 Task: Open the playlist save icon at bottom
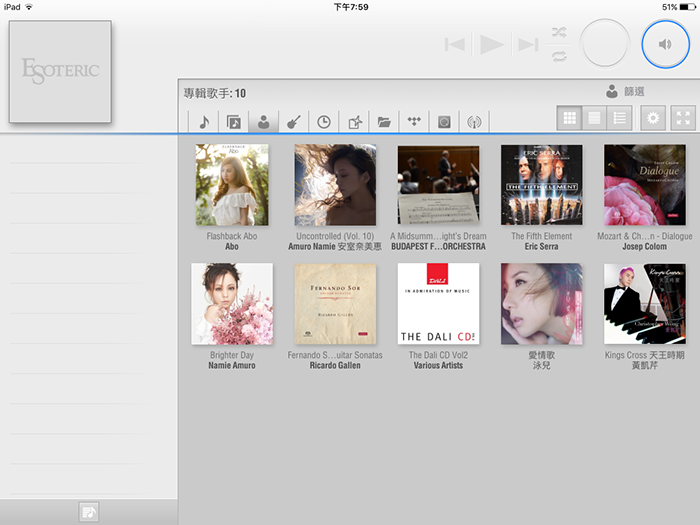coord(88,512)
